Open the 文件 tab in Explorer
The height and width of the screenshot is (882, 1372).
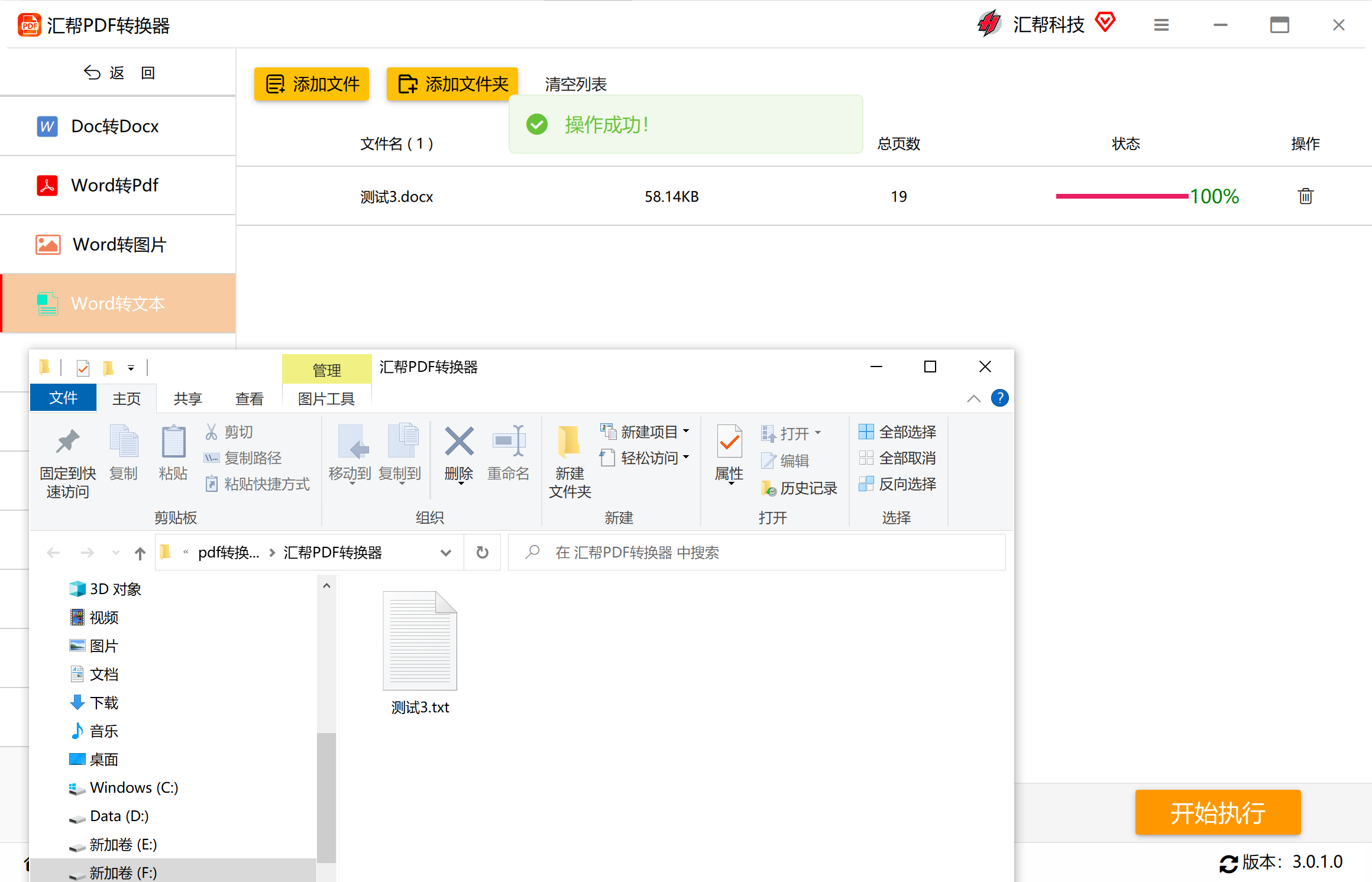(63, 398)
